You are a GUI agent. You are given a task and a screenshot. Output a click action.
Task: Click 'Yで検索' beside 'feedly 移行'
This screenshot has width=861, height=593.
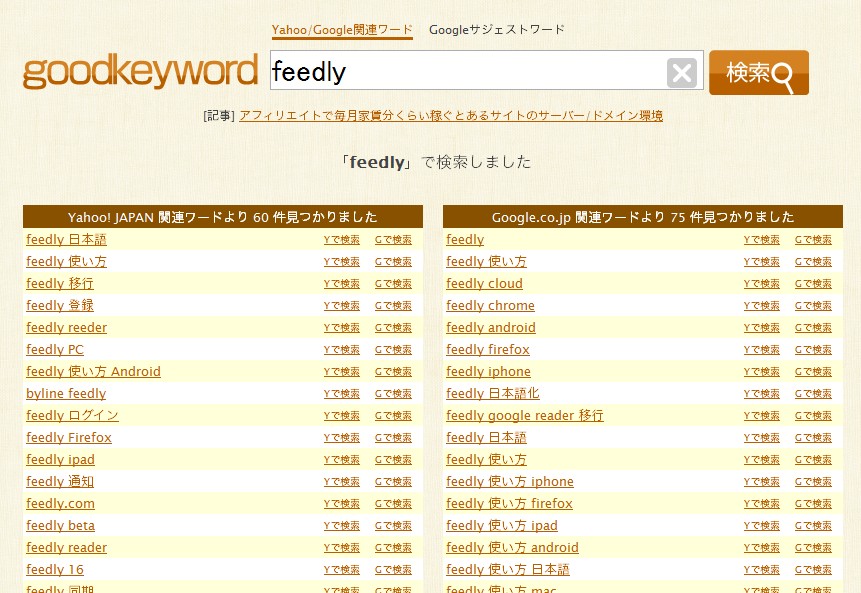pos(342,284)
